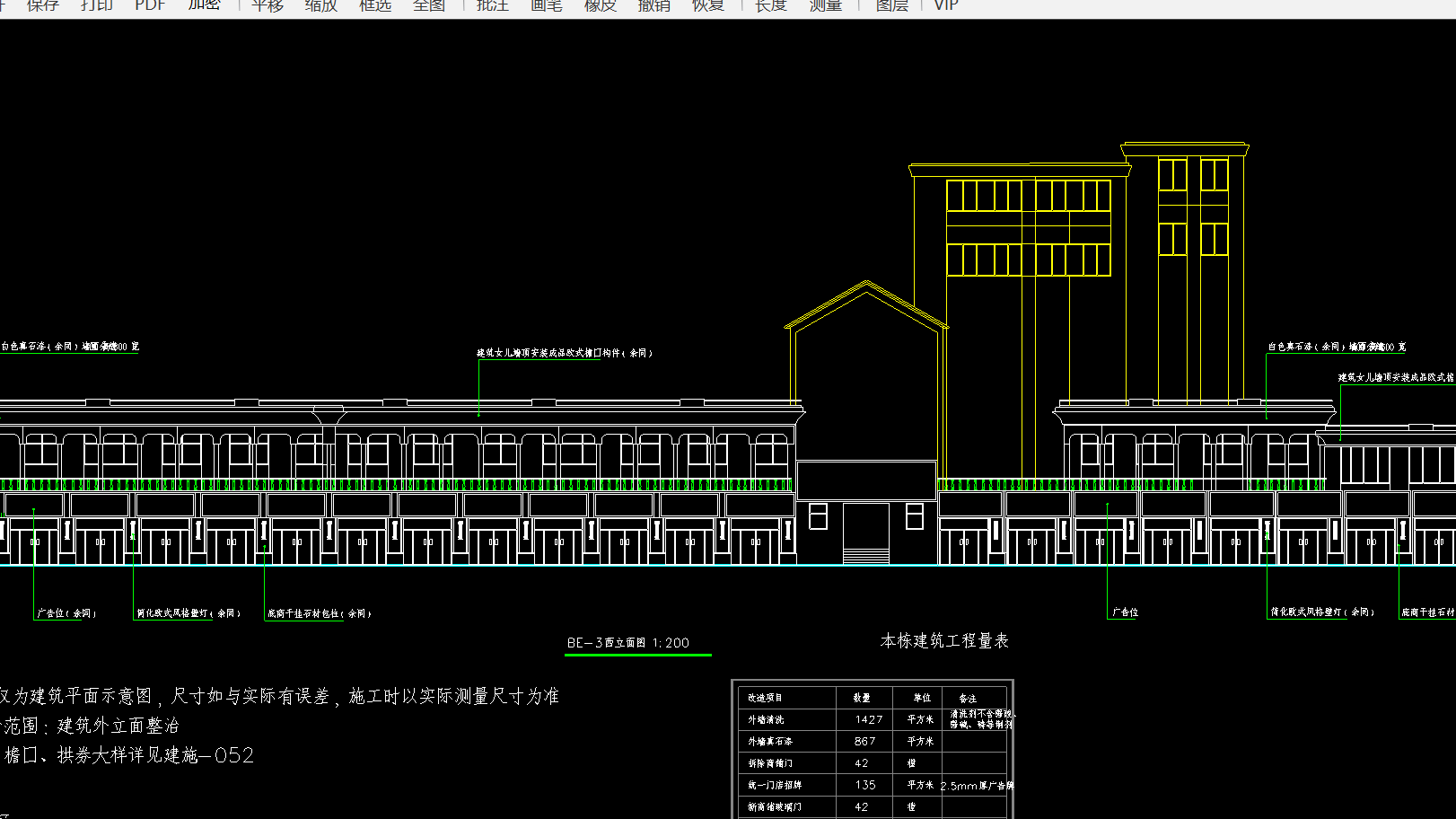
Task: Click the note '檐口、拱券大样详见建施-052'
Action: (128, 755)
